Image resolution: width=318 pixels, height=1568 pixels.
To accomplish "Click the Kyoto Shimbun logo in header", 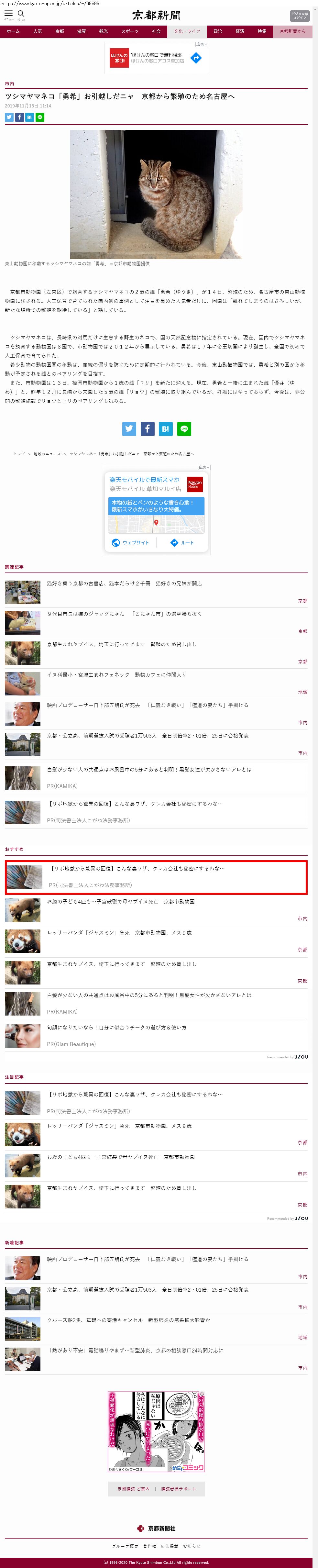I will pyautogui.click(x=156, y=15).
